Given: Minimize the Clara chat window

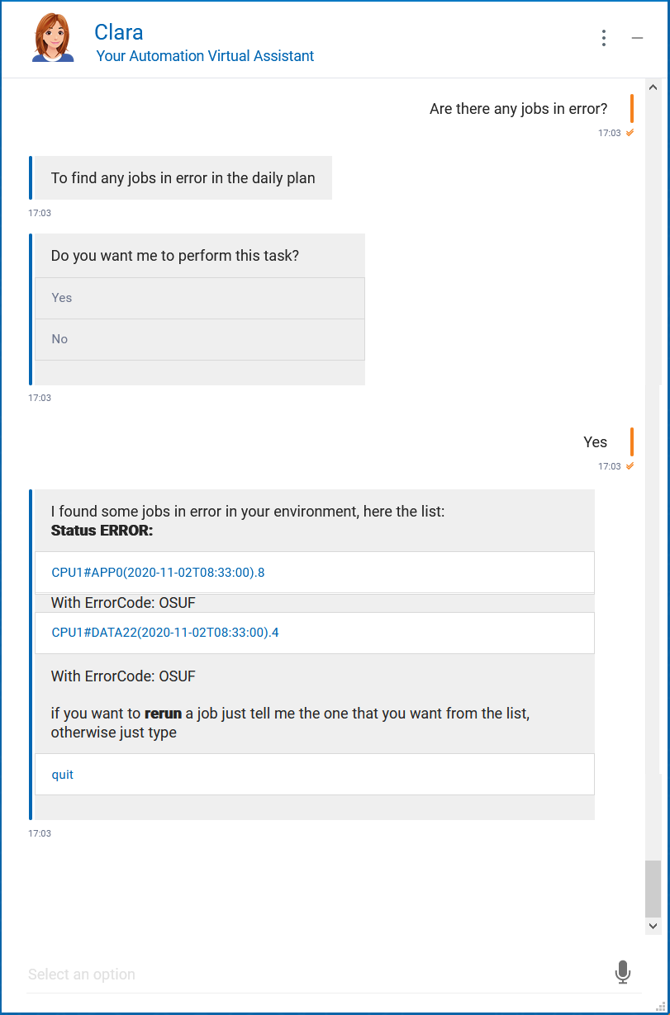Looking at the screenshot, I should pos(637,38).
